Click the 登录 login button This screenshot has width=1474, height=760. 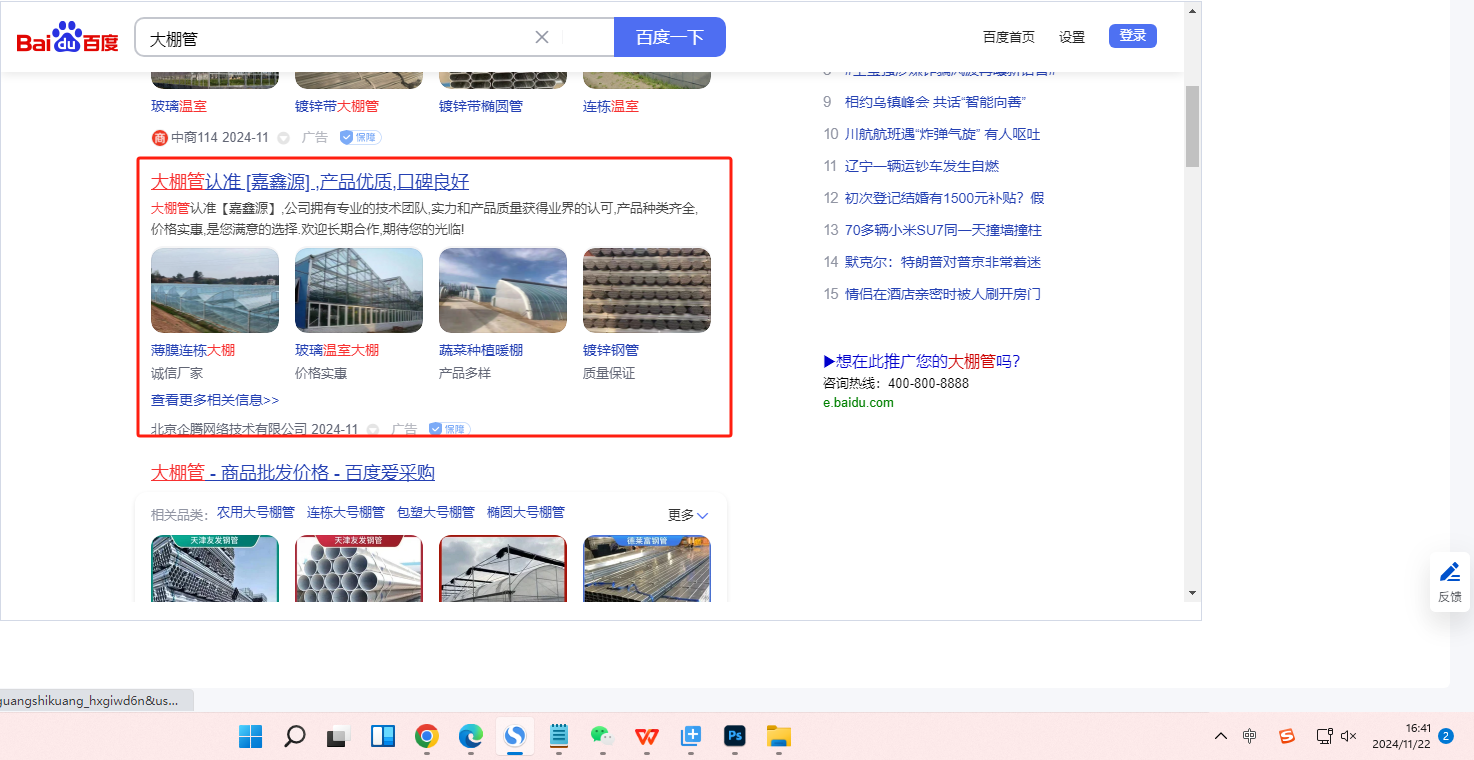click(x=1132, y=36)
